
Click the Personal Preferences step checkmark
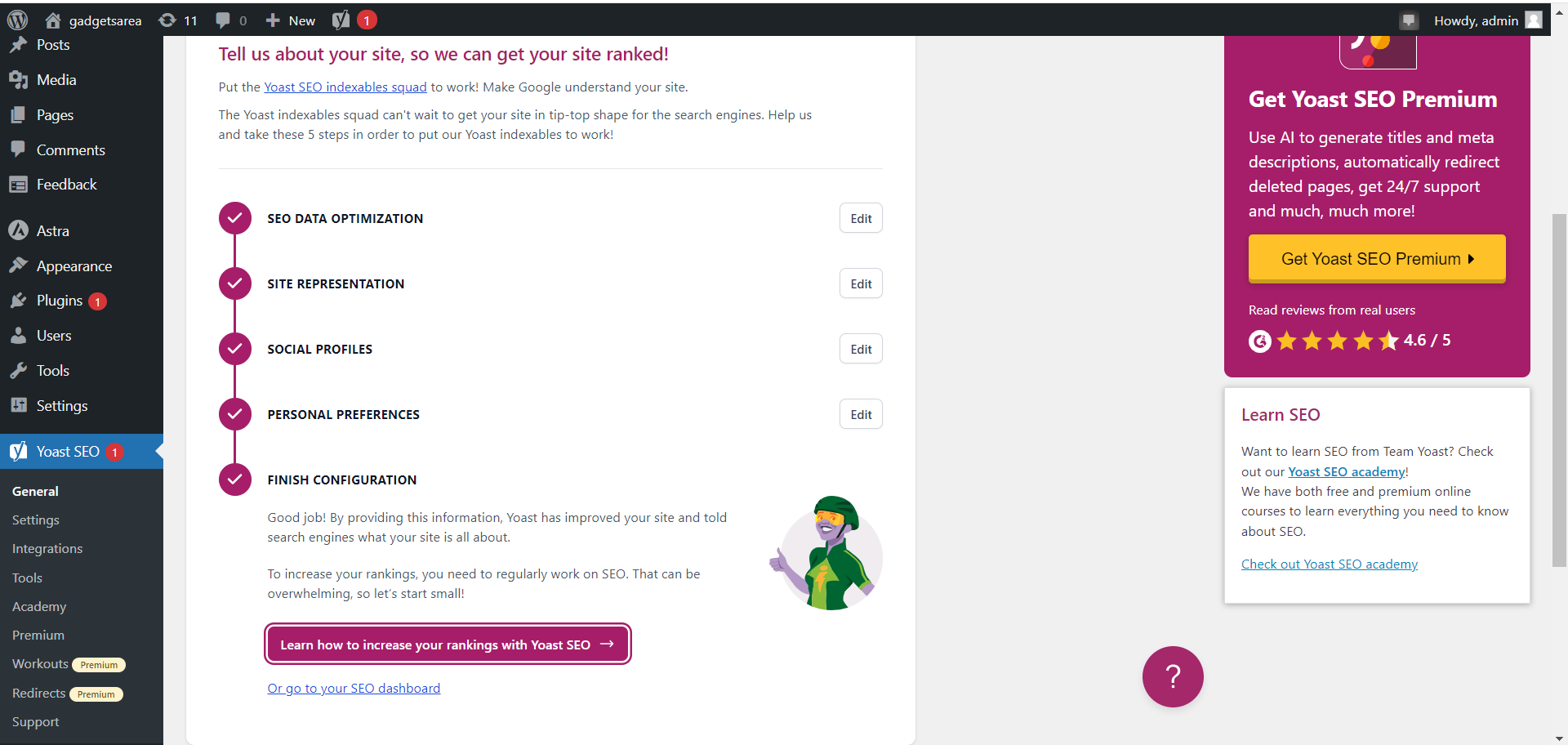(234, 414)
